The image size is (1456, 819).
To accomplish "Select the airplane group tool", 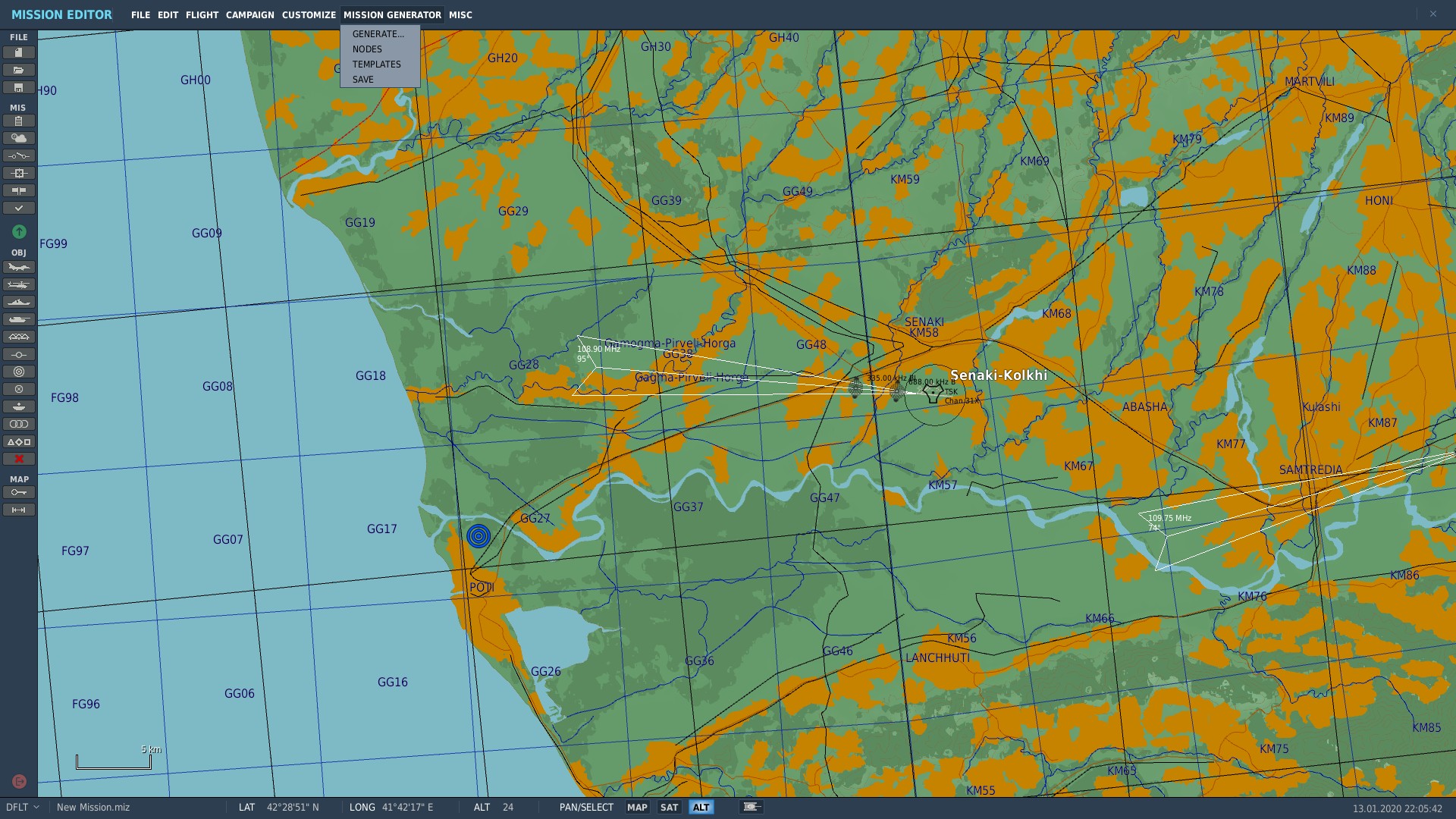I will [x=19, y=267].
